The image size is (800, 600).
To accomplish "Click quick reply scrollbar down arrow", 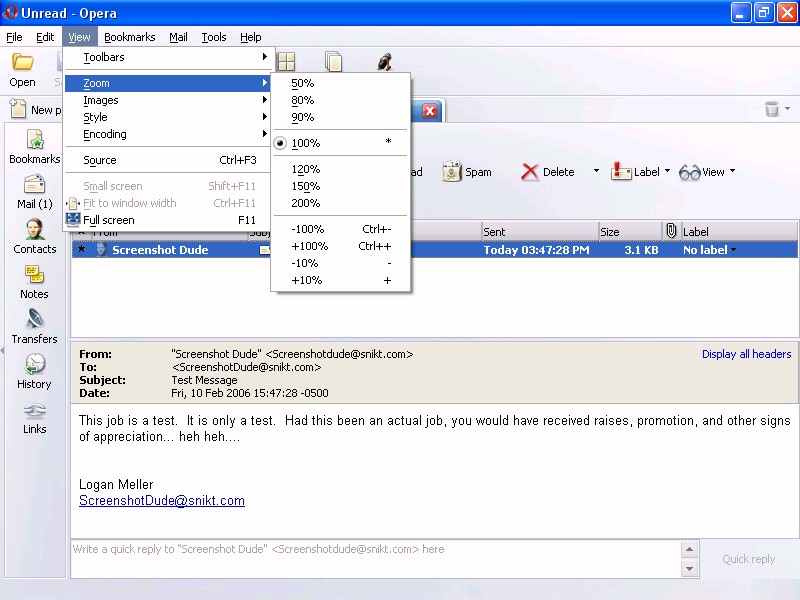I will (689, 568).
